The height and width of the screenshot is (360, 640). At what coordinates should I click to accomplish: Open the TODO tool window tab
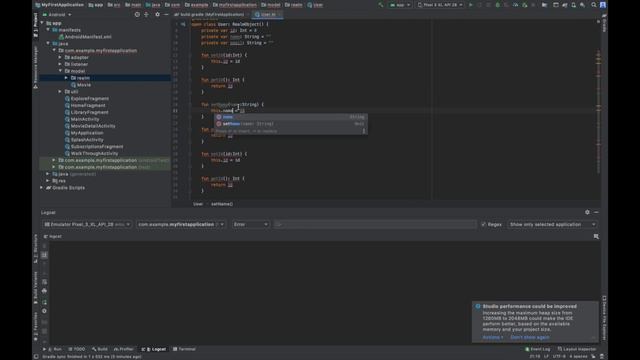76,349
